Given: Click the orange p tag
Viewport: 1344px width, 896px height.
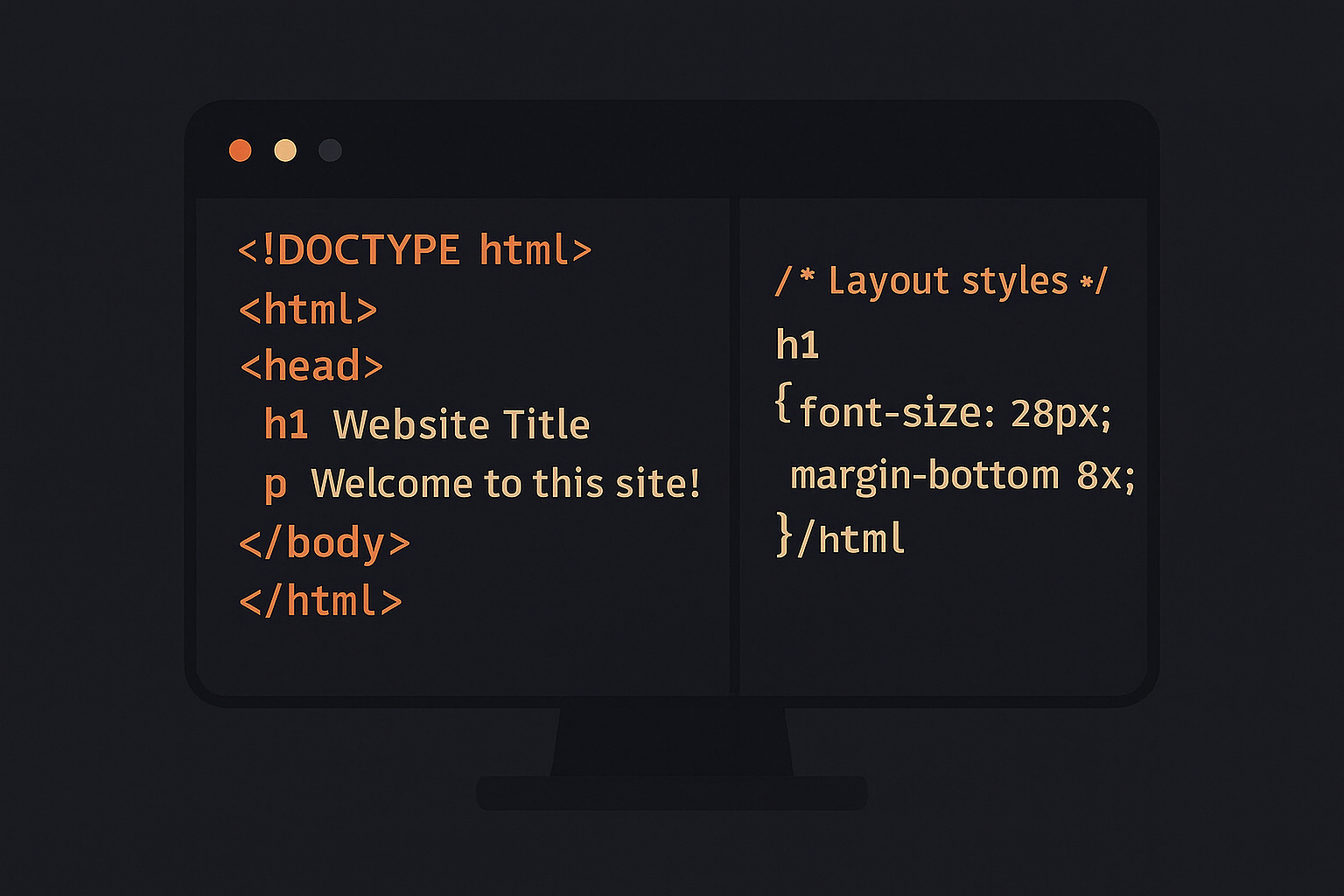Looking at the screenshot, I should tap(275, 485).
